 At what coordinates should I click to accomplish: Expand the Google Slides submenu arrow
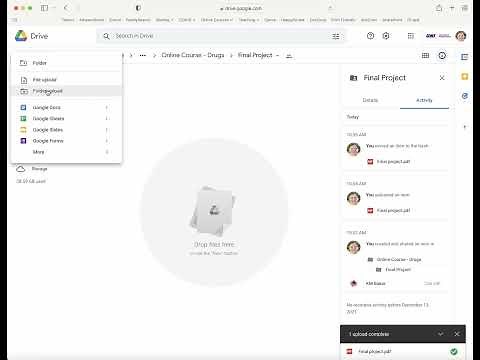coord(107,130)
